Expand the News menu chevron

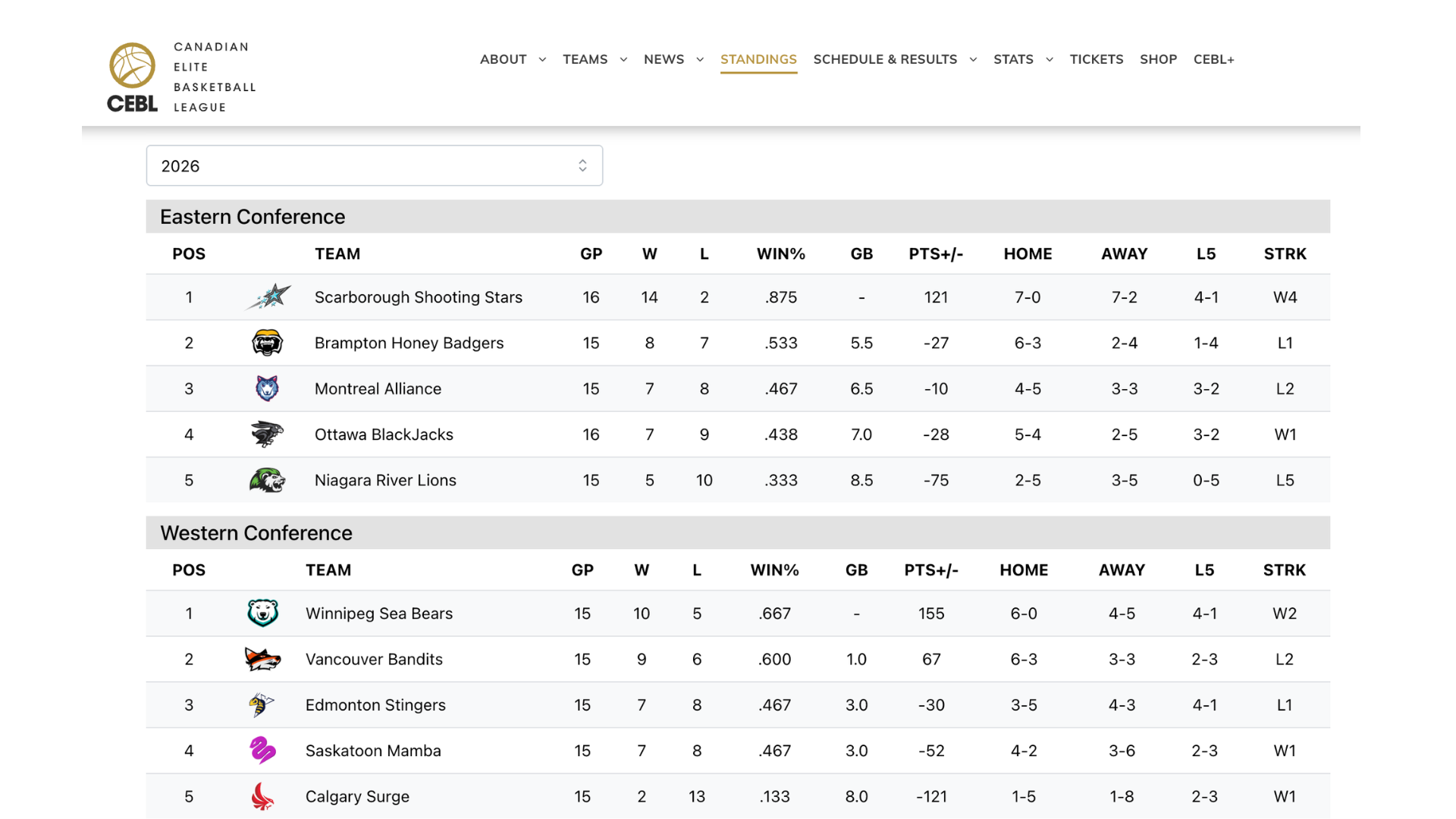click(700, 59)
